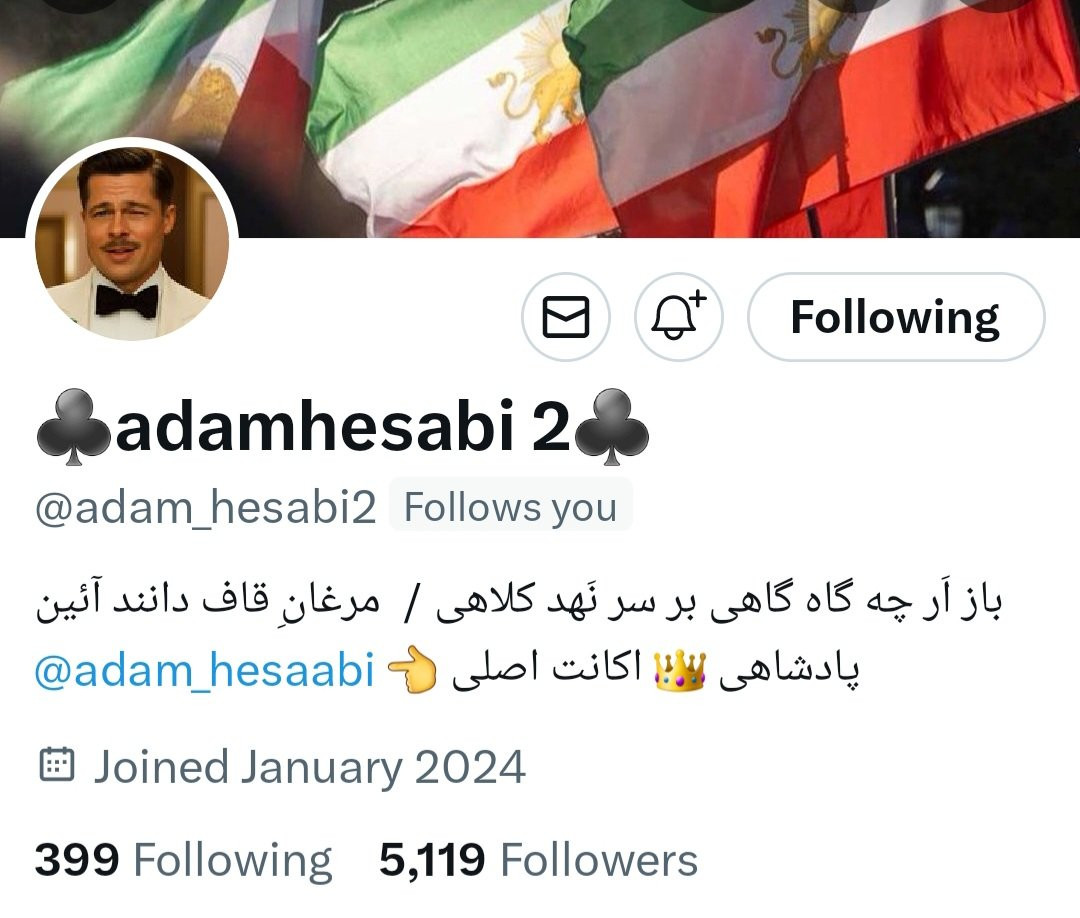Open the @adam_hesaabi mention link
This screenshot has height=918, width=1080.
point(205,669)
